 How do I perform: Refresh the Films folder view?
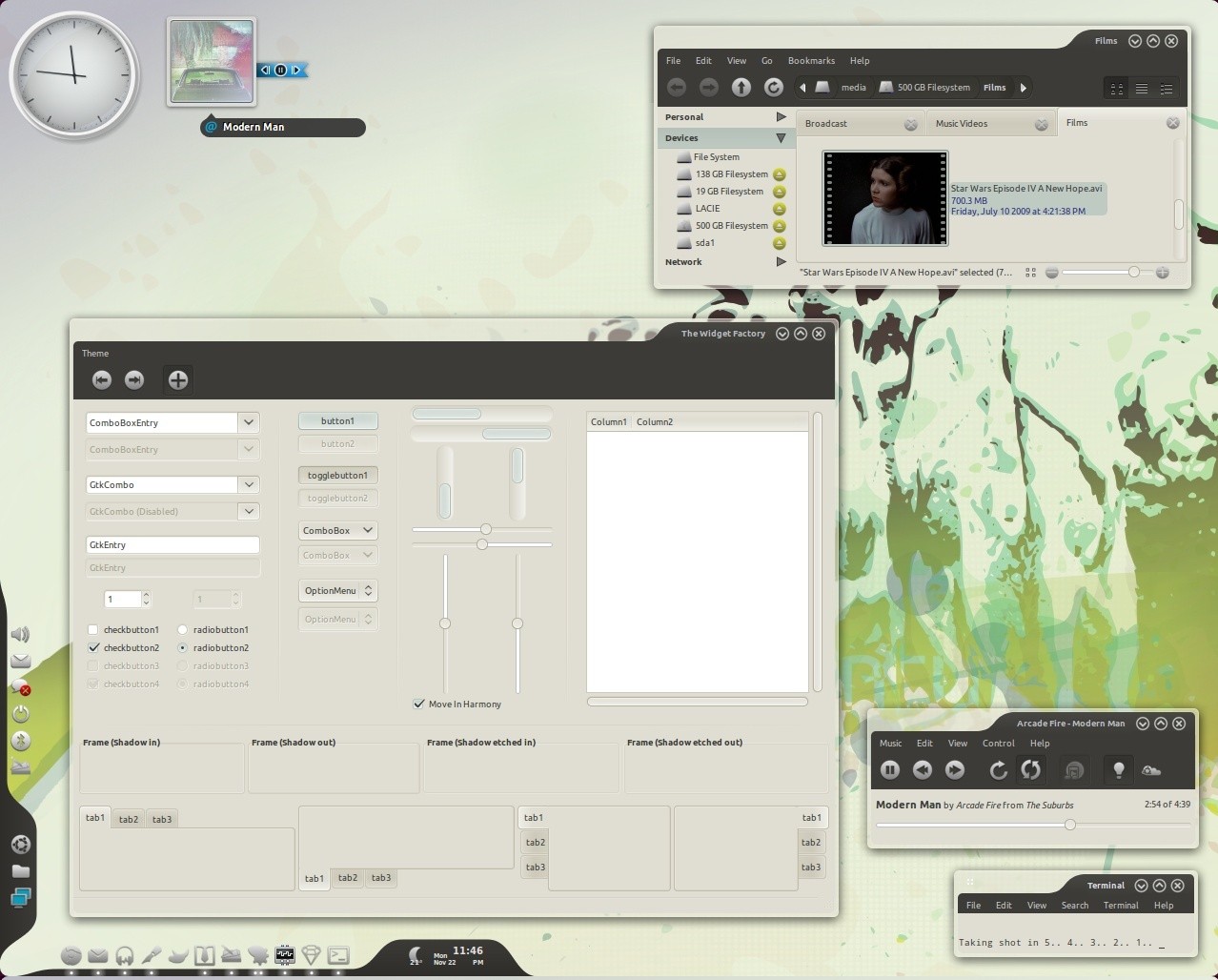(774, 87)
